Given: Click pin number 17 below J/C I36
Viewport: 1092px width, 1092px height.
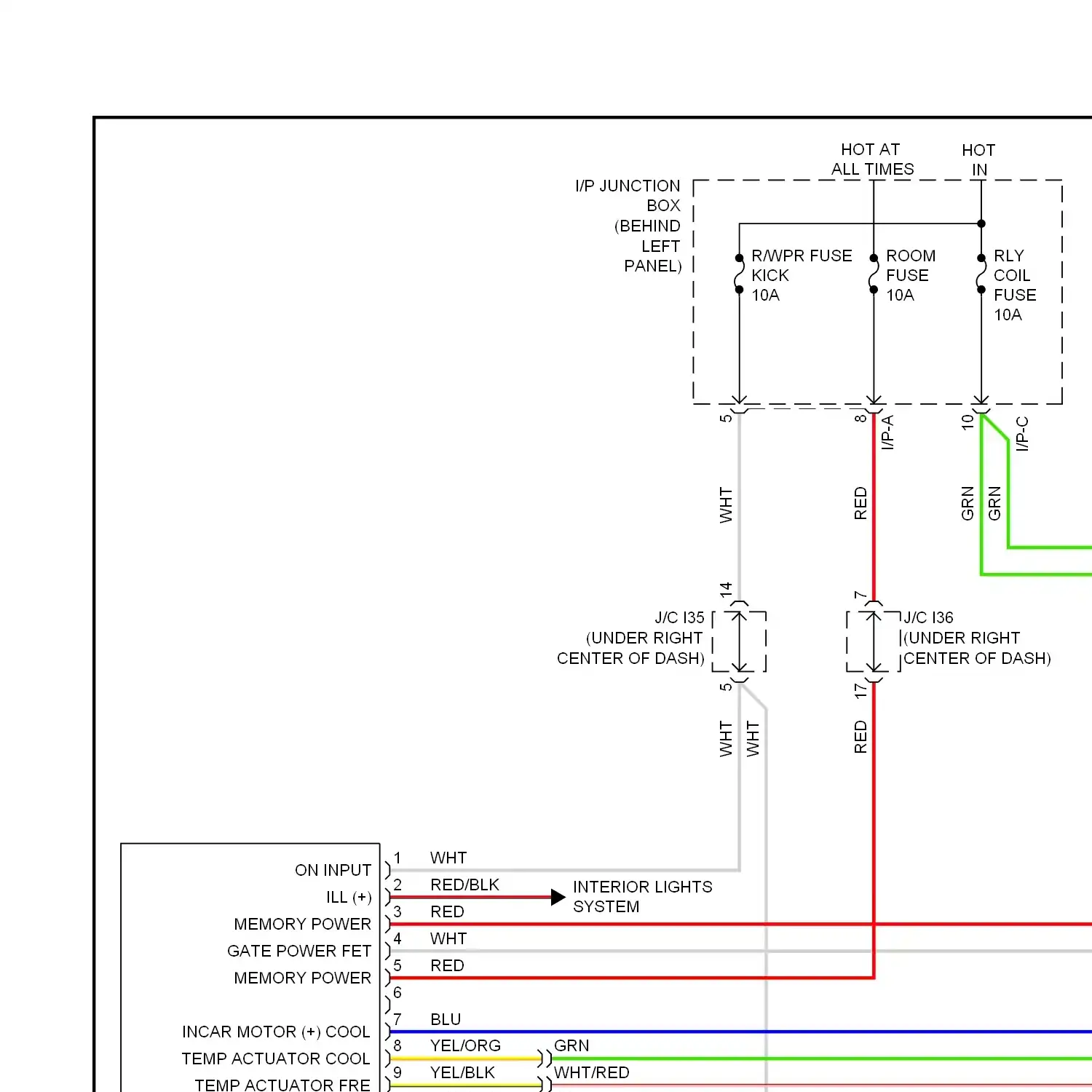Looking at the screenshot, I should [x=860, y=691].
